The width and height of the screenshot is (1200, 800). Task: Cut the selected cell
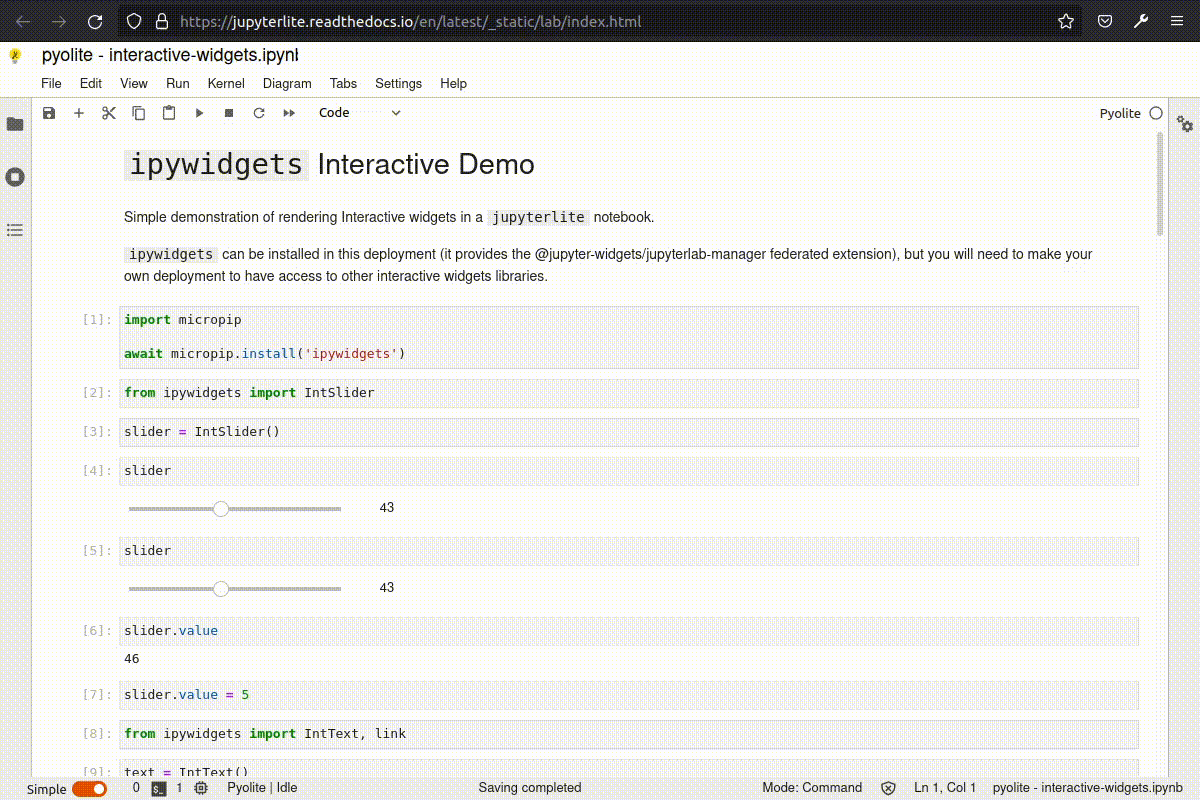pyautogui.click(x=109, y=112)
